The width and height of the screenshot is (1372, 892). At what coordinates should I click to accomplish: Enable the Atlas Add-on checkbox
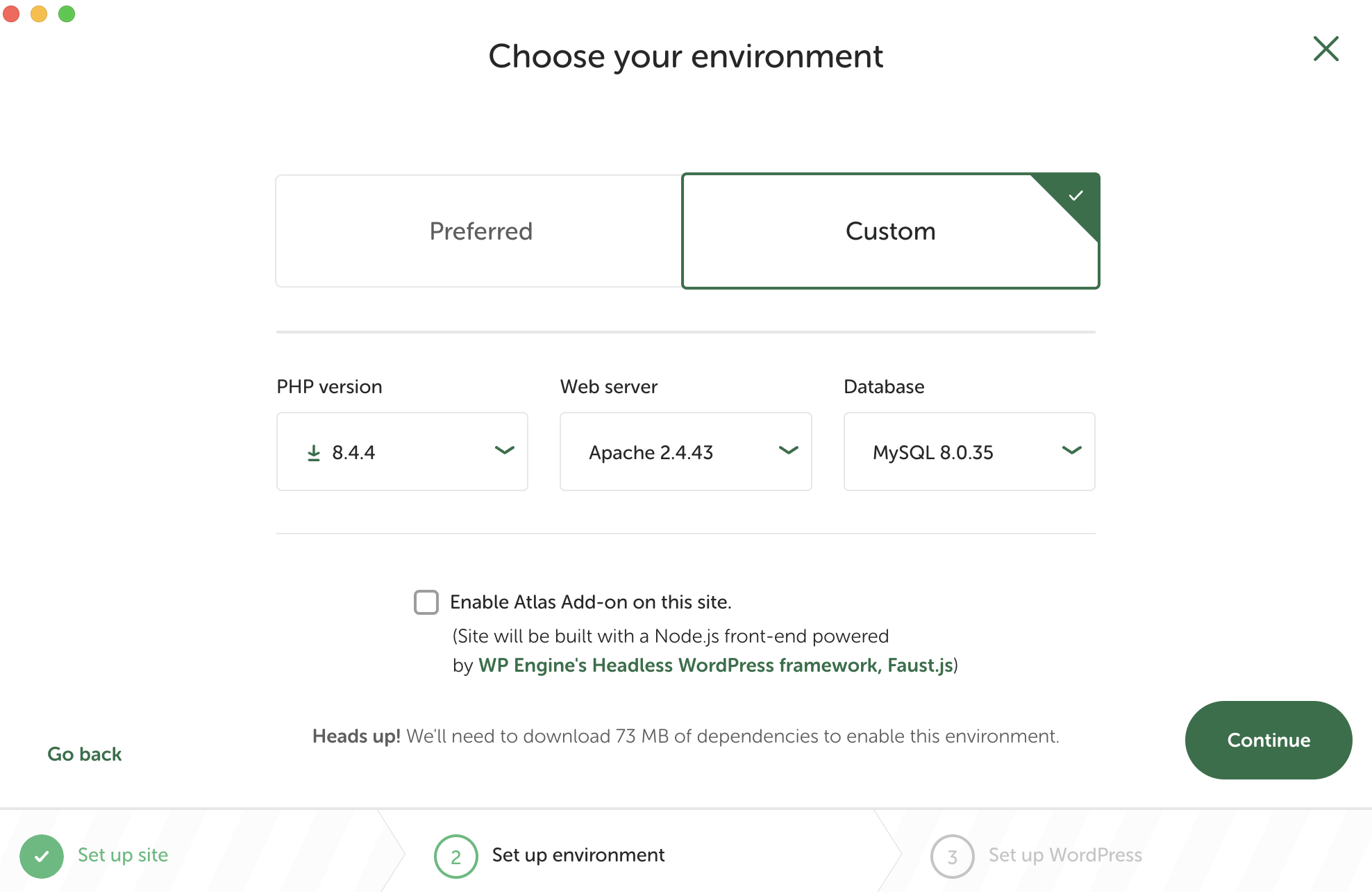[426, 602]
